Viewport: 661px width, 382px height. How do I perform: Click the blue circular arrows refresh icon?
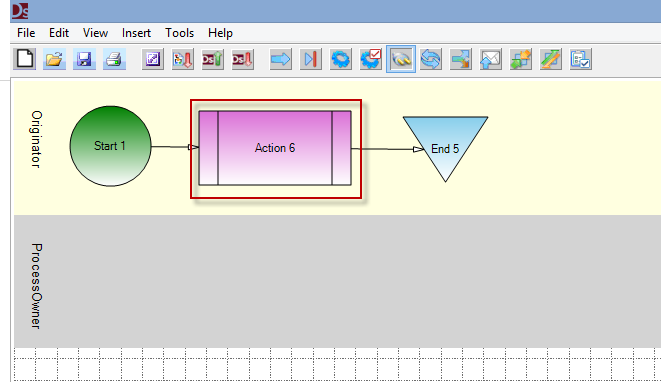click(430, 59)
